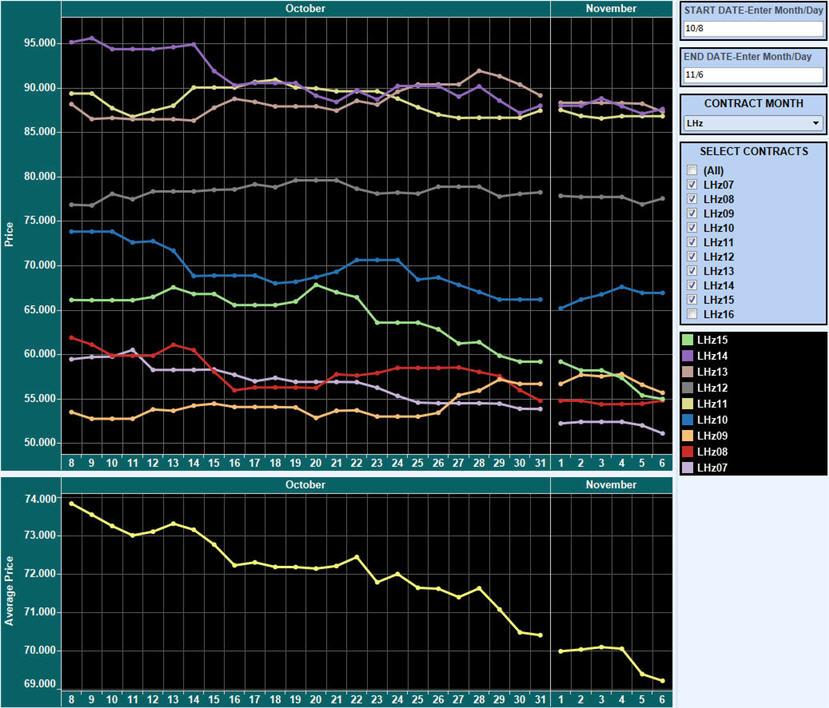
Task: Check the LHz16 contract checkbox
Action: pos(692,314)
